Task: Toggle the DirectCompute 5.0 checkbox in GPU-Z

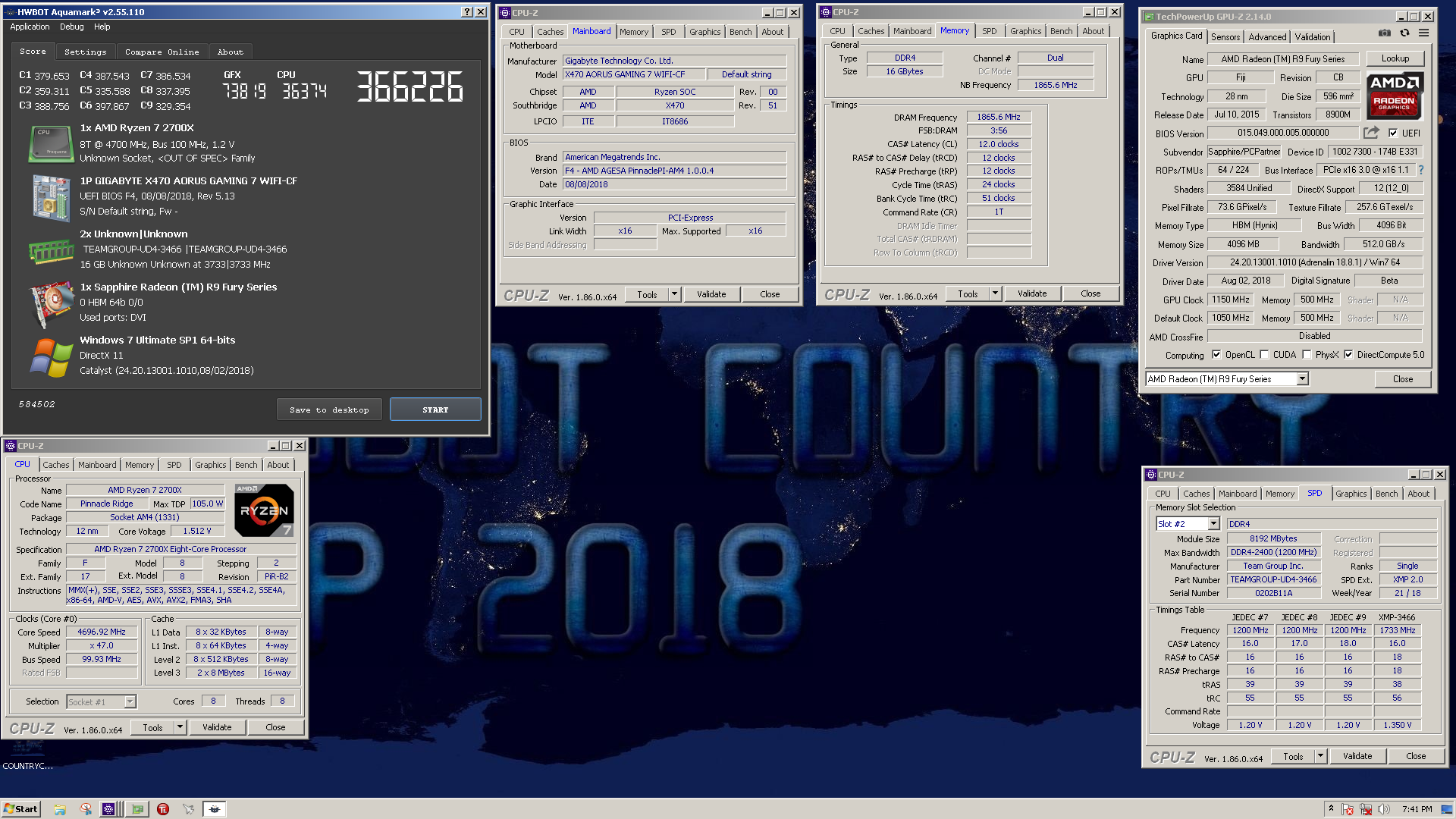Action: click(x=1348, y=354)
